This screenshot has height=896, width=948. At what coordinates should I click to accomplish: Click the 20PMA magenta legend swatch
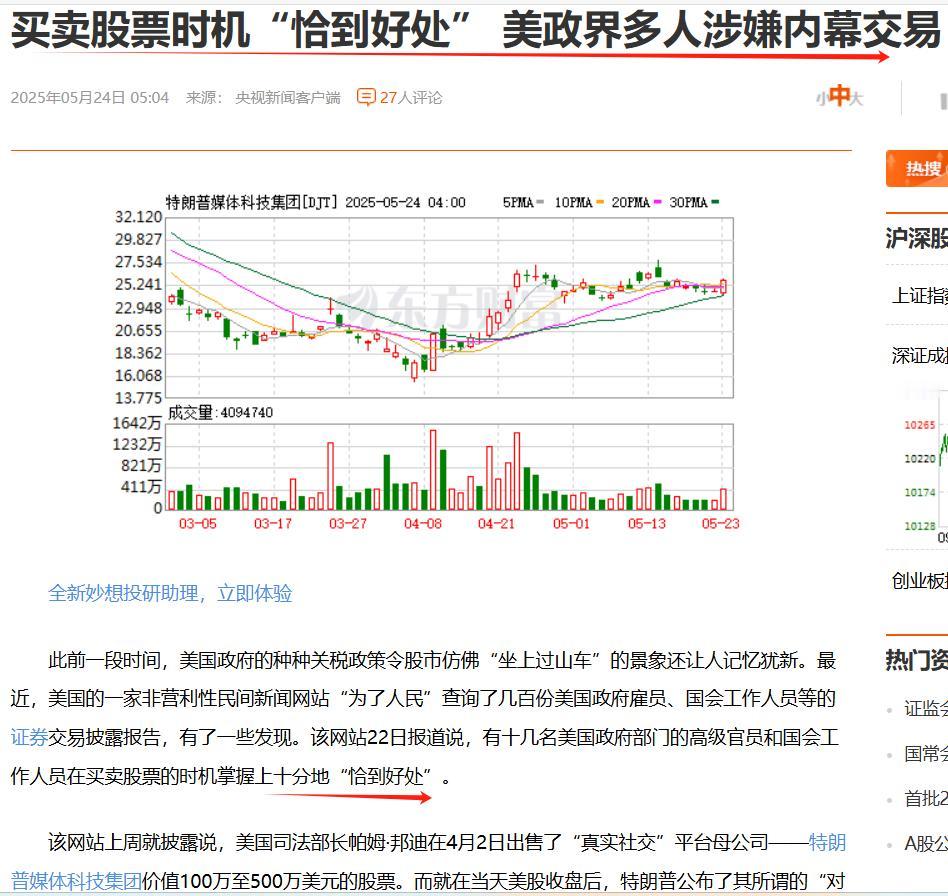click(x=657, y=202)
